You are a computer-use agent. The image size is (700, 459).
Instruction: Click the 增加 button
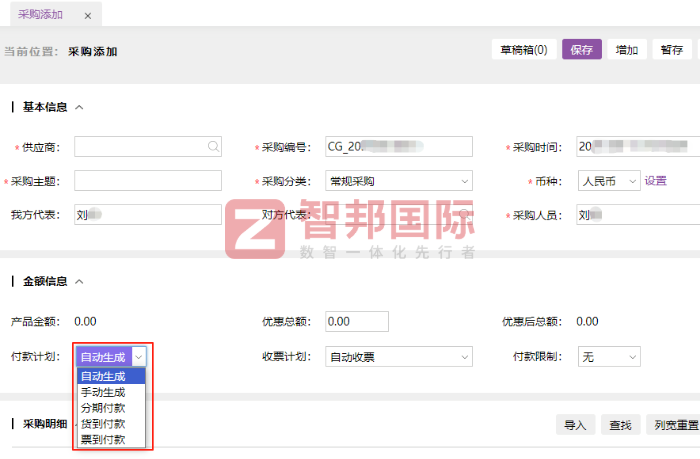(627, 50)
